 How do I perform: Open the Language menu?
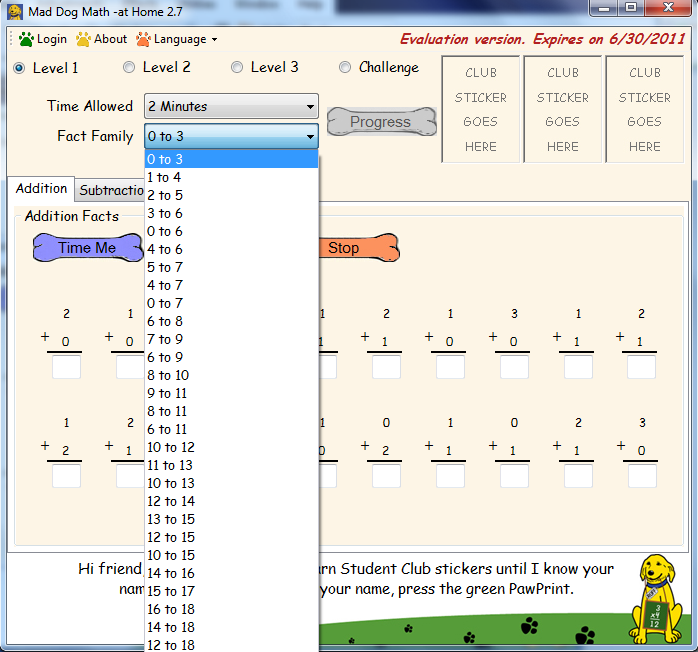click(x=177, y=39)
